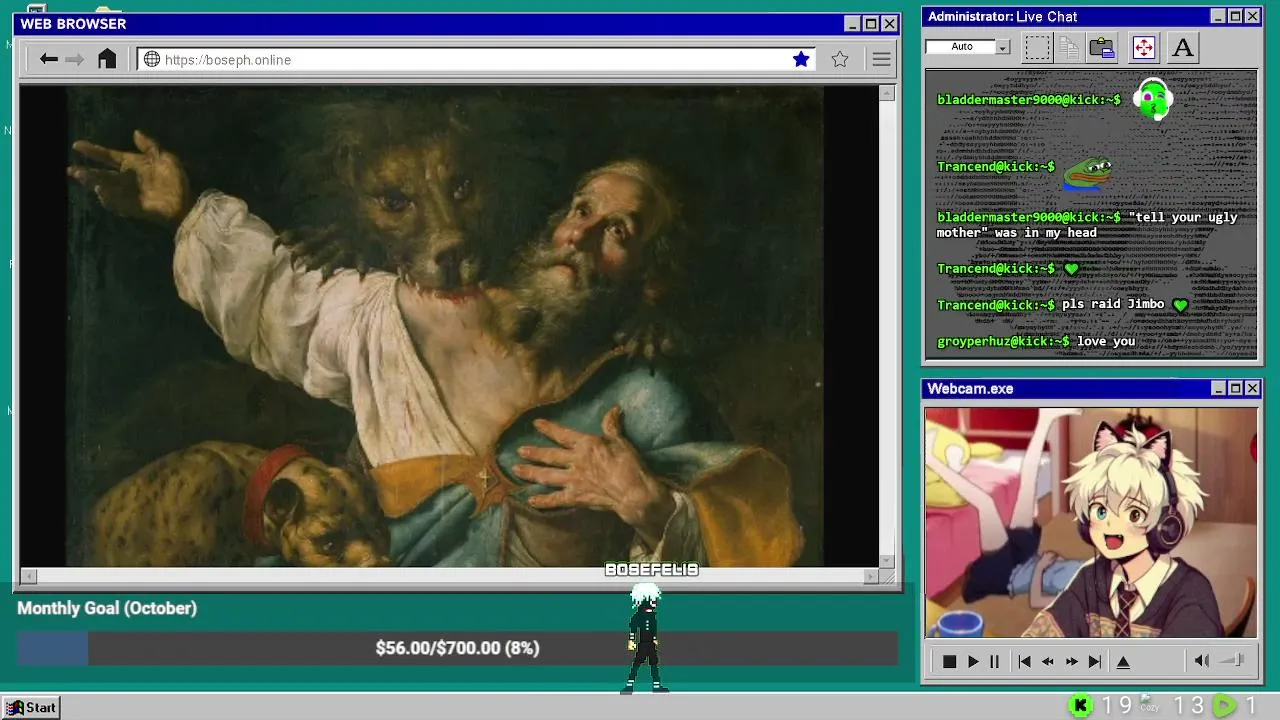Click 'love you' message from groyperhuz
The height and width of the screenshot is (720, 1280).
(x=1106, y=341)
